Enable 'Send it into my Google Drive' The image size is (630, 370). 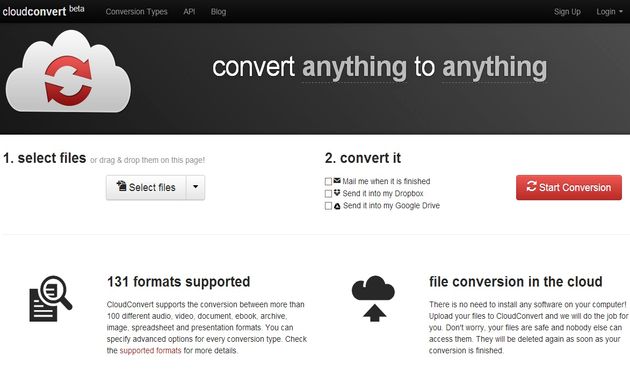pos(328,206)
